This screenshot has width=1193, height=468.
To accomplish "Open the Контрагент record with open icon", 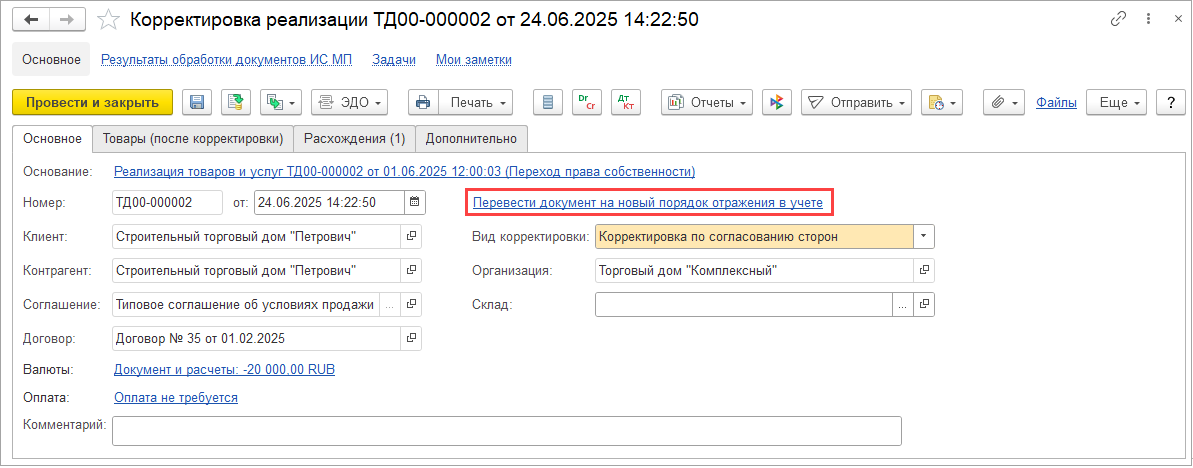I will (x=412, y=270).
